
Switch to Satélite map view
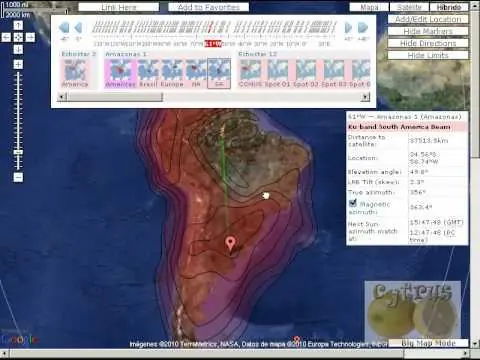coord(410,7)
